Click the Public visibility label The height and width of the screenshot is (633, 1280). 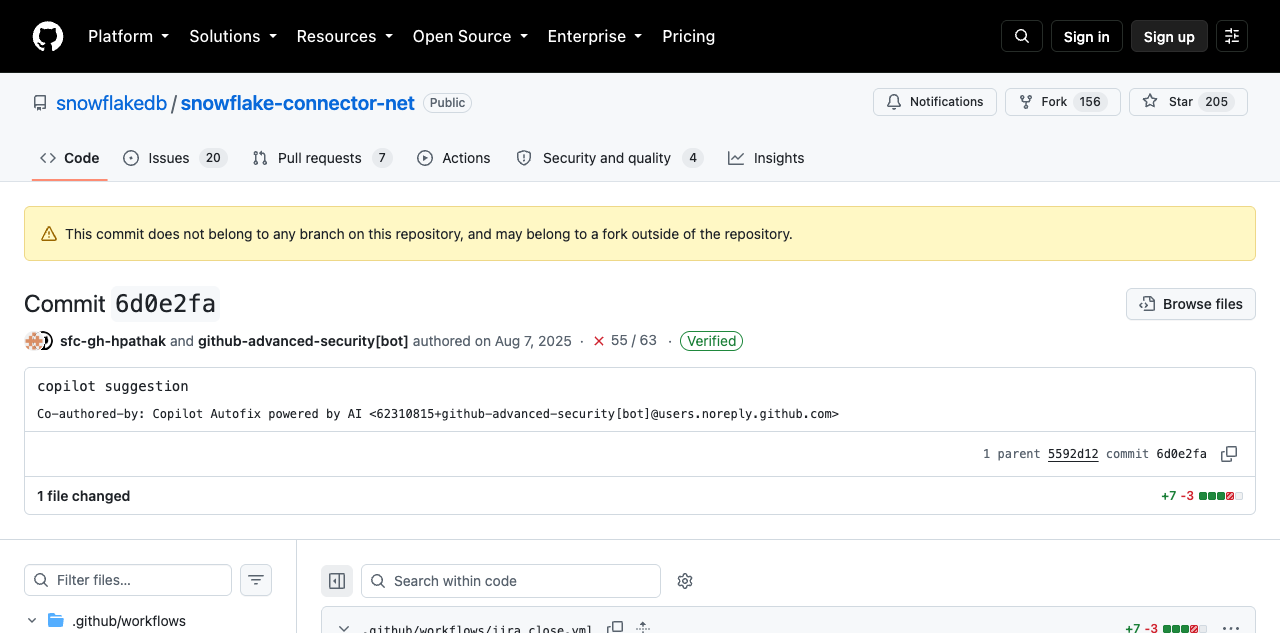(x=447, y=103)
